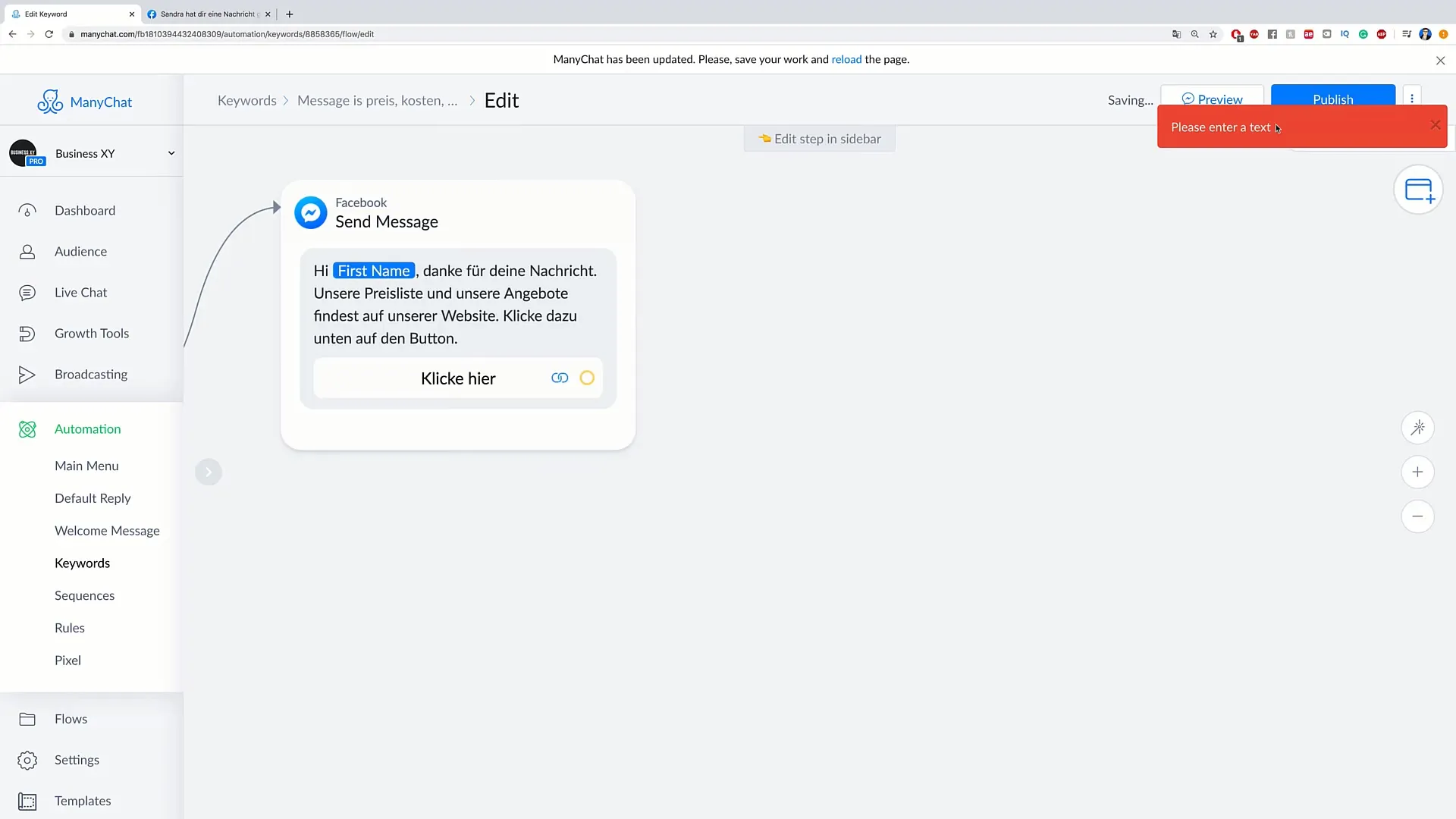The image size is (1456, 819).
Task: Zoom out of the flow canvas
Action: [x=1417, y=516]
